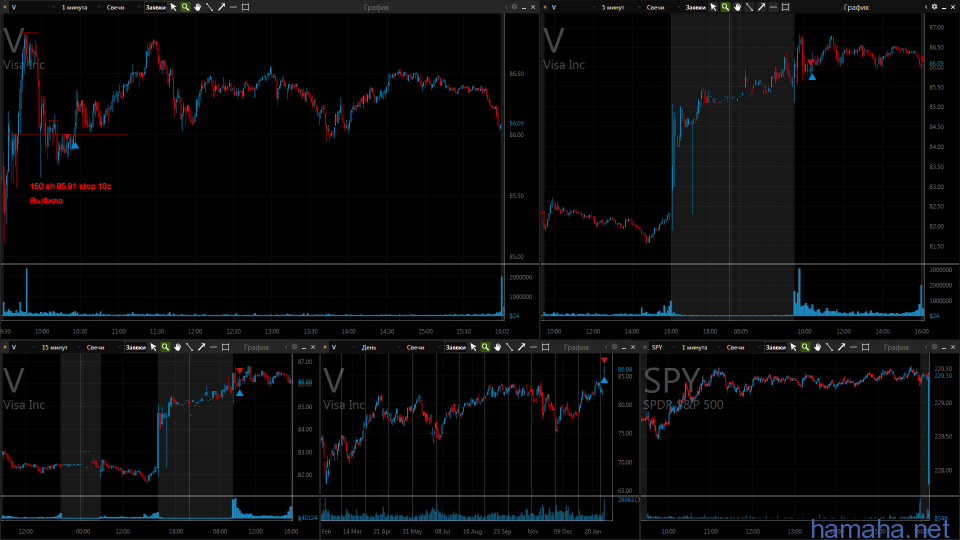This screenshot has width=960, height=540.
Task: Select the red 'Выбило' annotation text
Action: [46, 201]
